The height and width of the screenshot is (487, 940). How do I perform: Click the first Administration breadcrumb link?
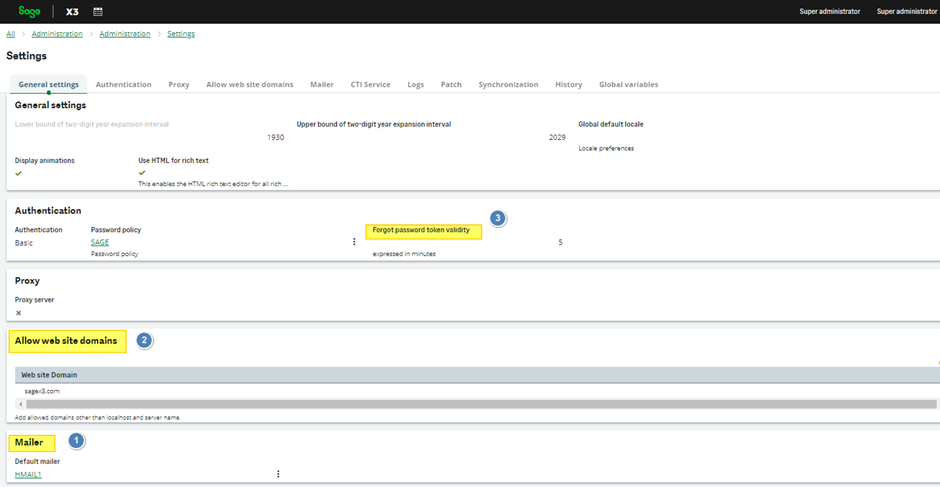(x=57, y=34)
